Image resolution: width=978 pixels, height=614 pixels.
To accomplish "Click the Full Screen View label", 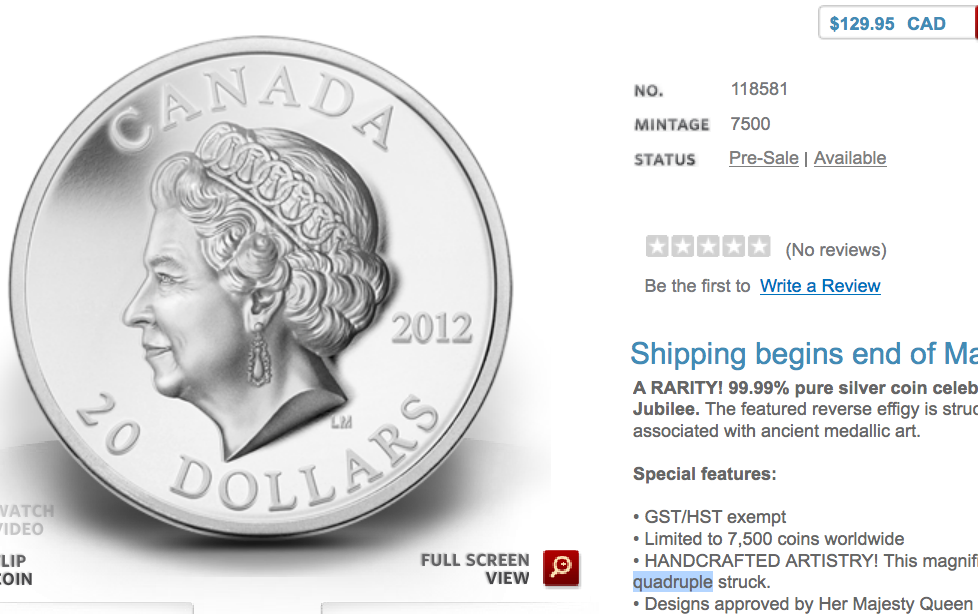I will pyautogui.click(x=475, y=569).
